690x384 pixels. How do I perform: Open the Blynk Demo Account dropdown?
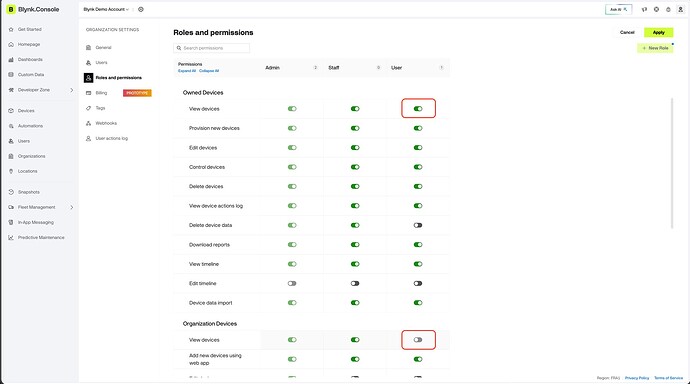tap(106, 9)
